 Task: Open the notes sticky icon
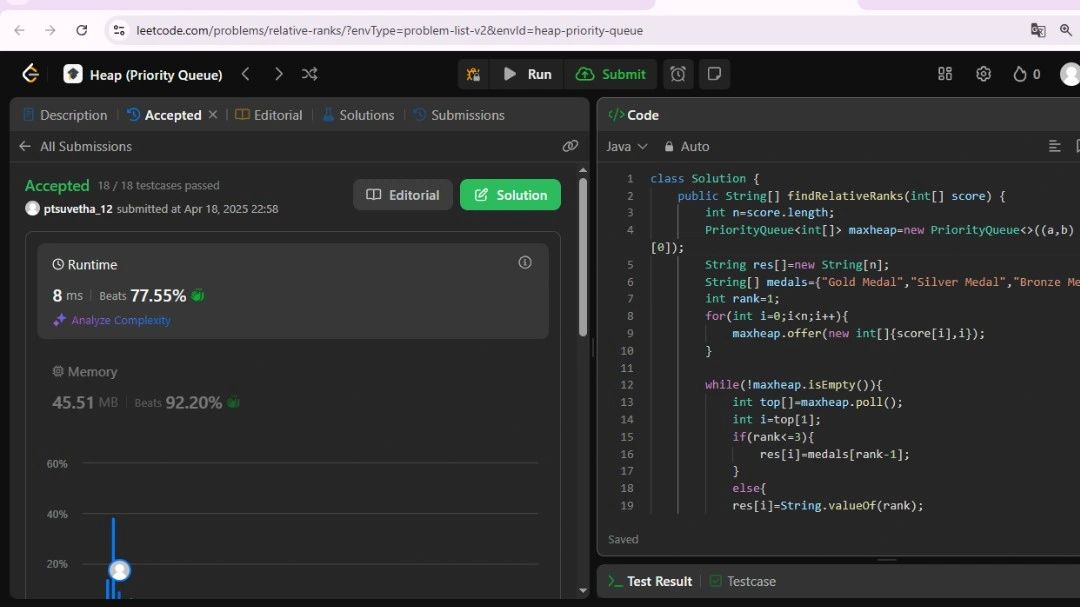(714, 74)
